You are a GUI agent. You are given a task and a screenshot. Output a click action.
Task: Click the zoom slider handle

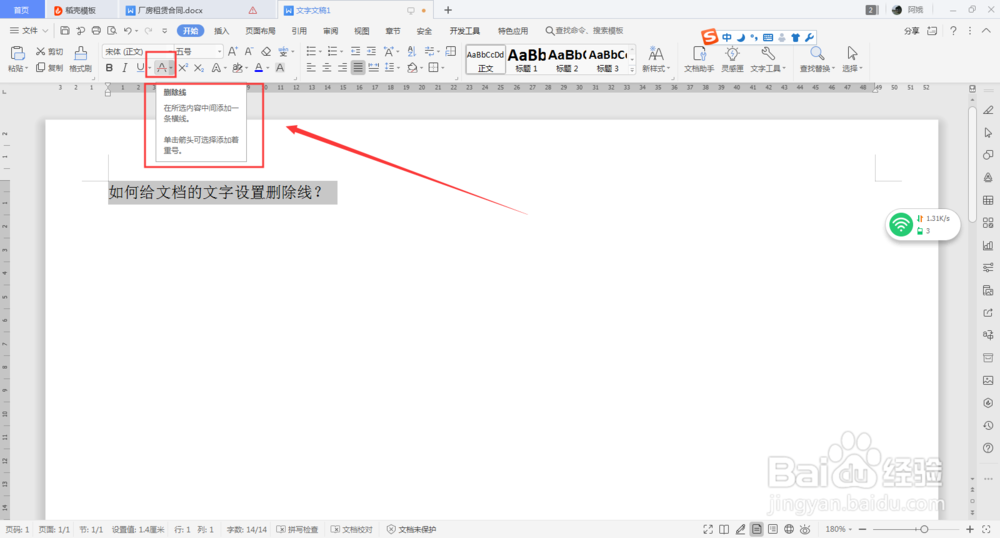923,529
